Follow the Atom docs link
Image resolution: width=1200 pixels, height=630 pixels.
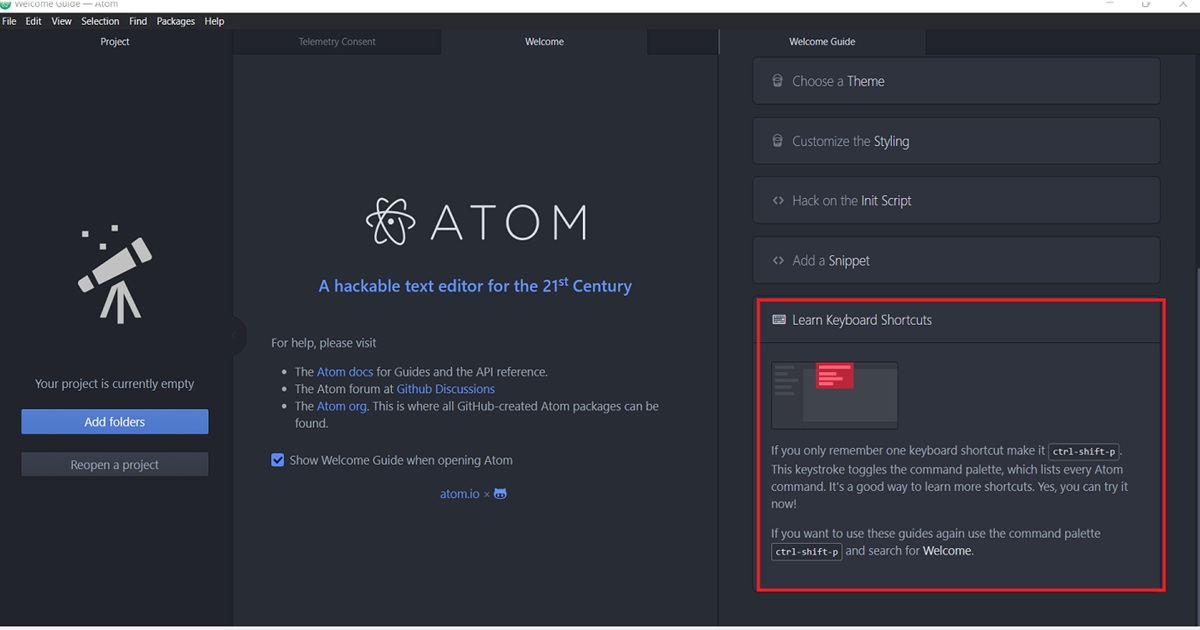[344, 371]
